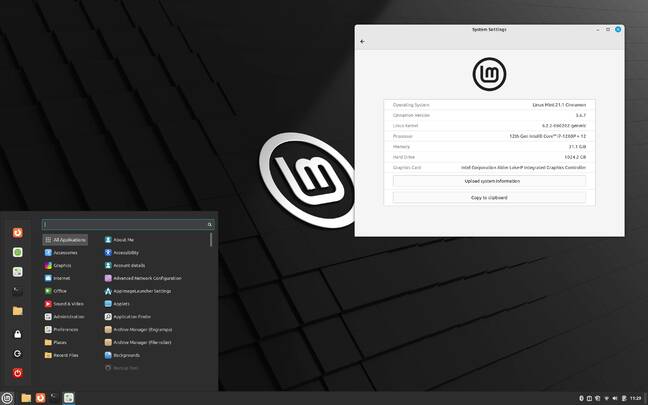Select the Accessories category
The height and width of the screenshot is (405, 648).
point(61,253)
